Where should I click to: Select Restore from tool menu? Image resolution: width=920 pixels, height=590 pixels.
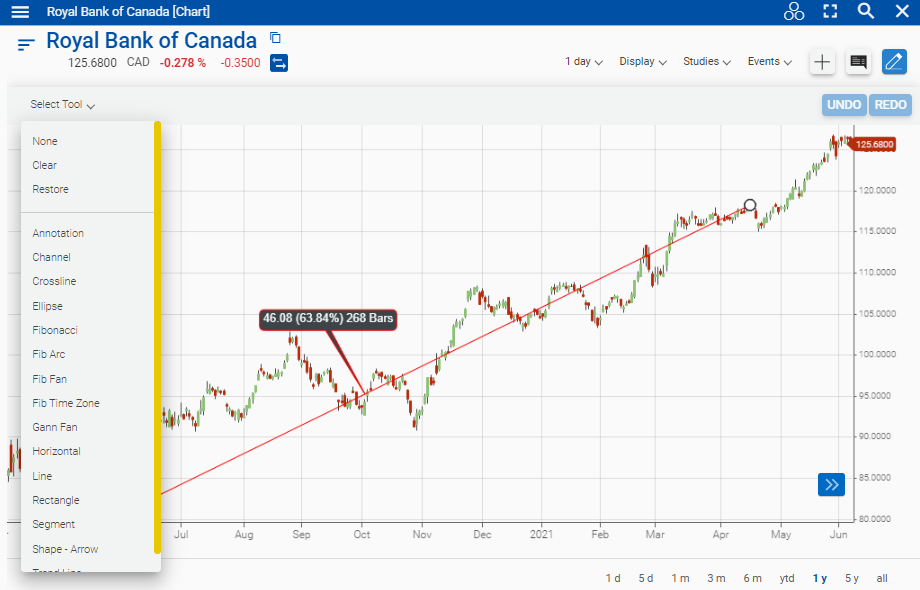pos(87,189)
